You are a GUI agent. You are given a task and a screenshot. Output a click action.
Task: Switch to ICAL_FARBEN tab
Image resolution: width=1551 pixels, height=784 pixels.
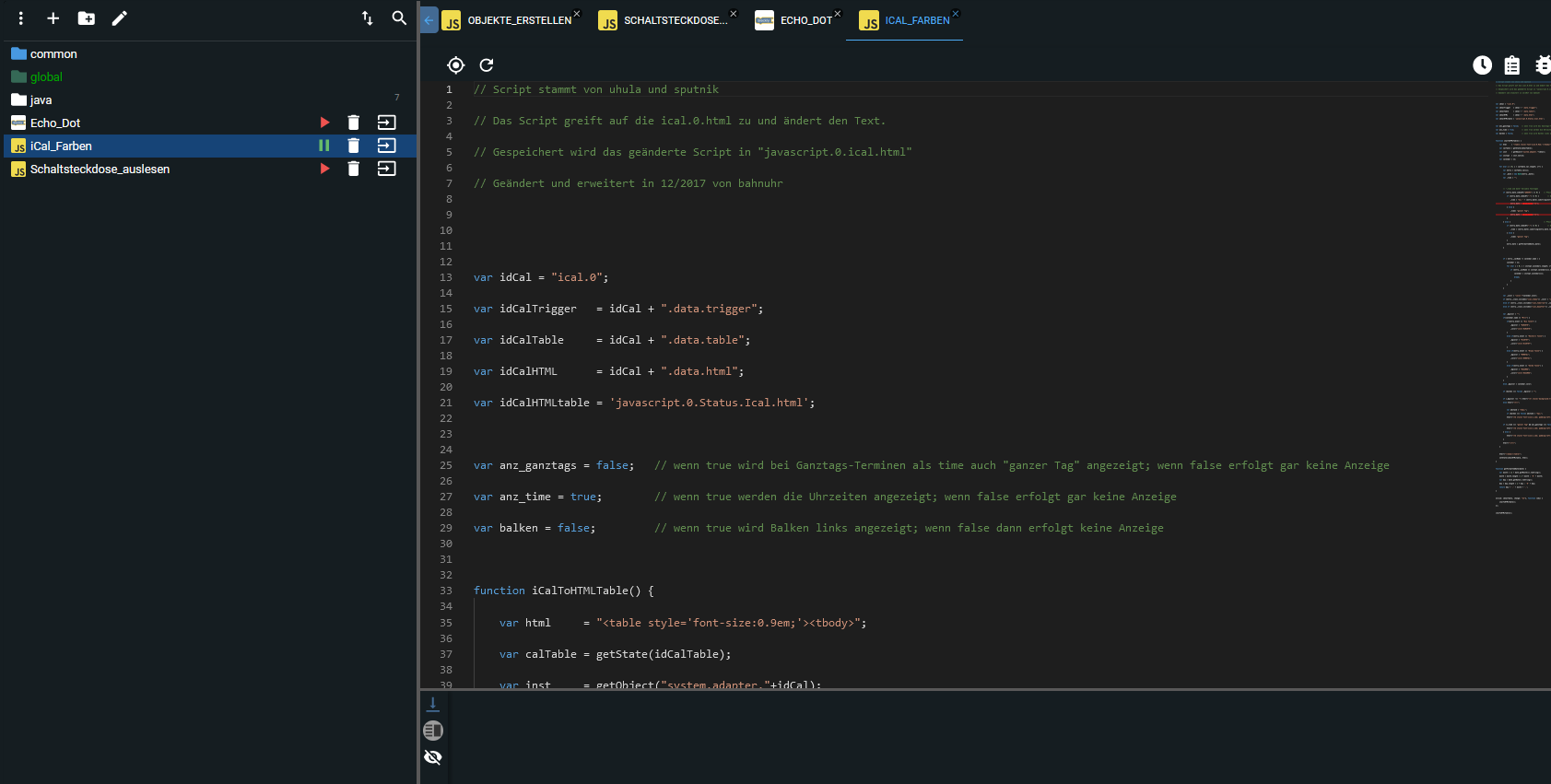(905, 20)
